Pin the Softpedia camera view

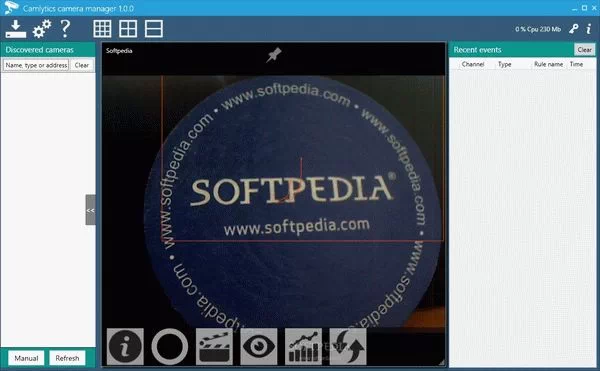[x=274, y=55]
